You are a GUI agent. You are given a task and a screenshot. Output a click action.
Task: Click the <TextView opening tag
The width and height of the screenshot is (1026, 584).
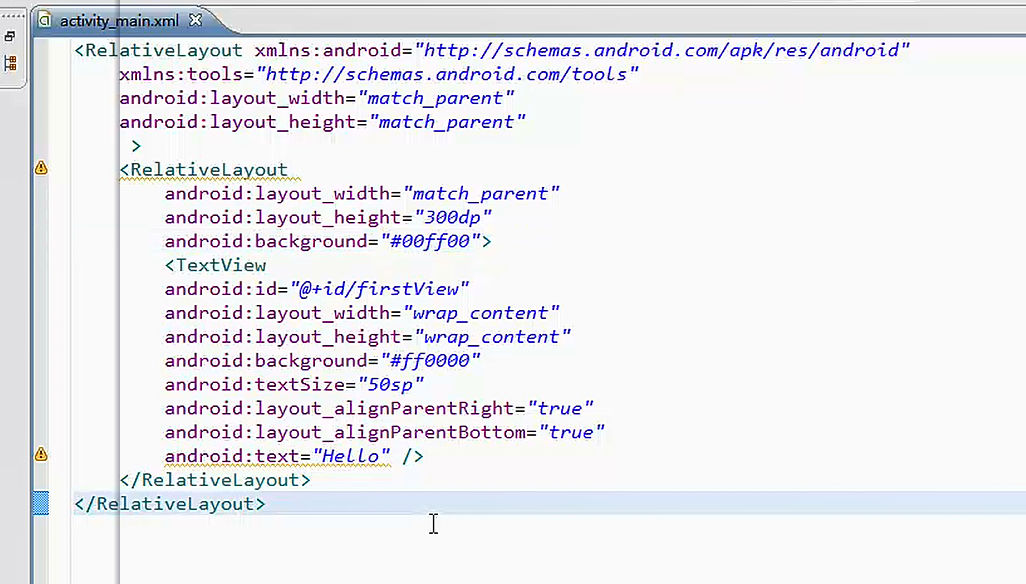pos(215,266)
